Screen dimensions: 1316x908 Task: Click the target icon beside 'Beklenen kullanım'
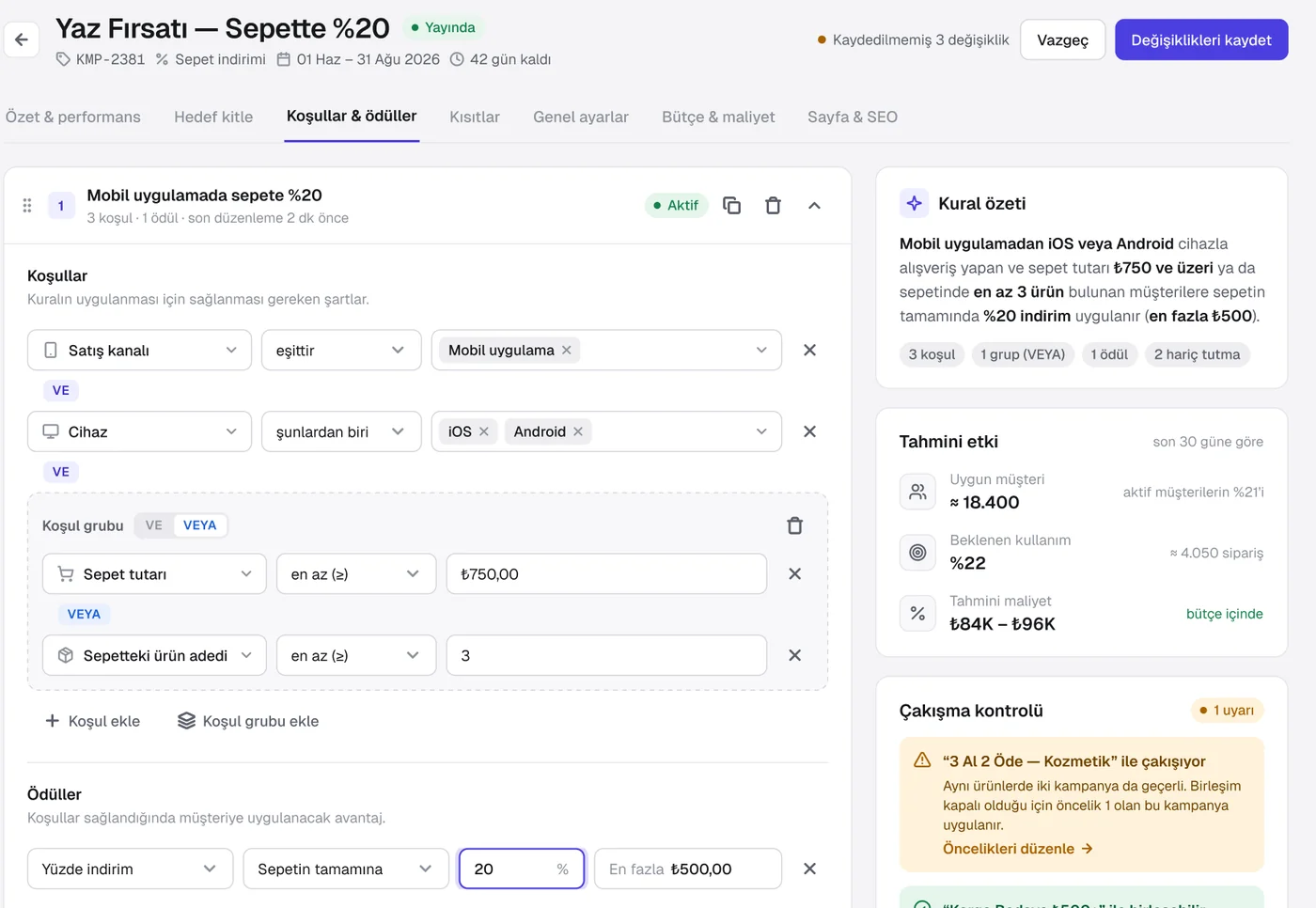pyautogui.click(x=917, y=553)
